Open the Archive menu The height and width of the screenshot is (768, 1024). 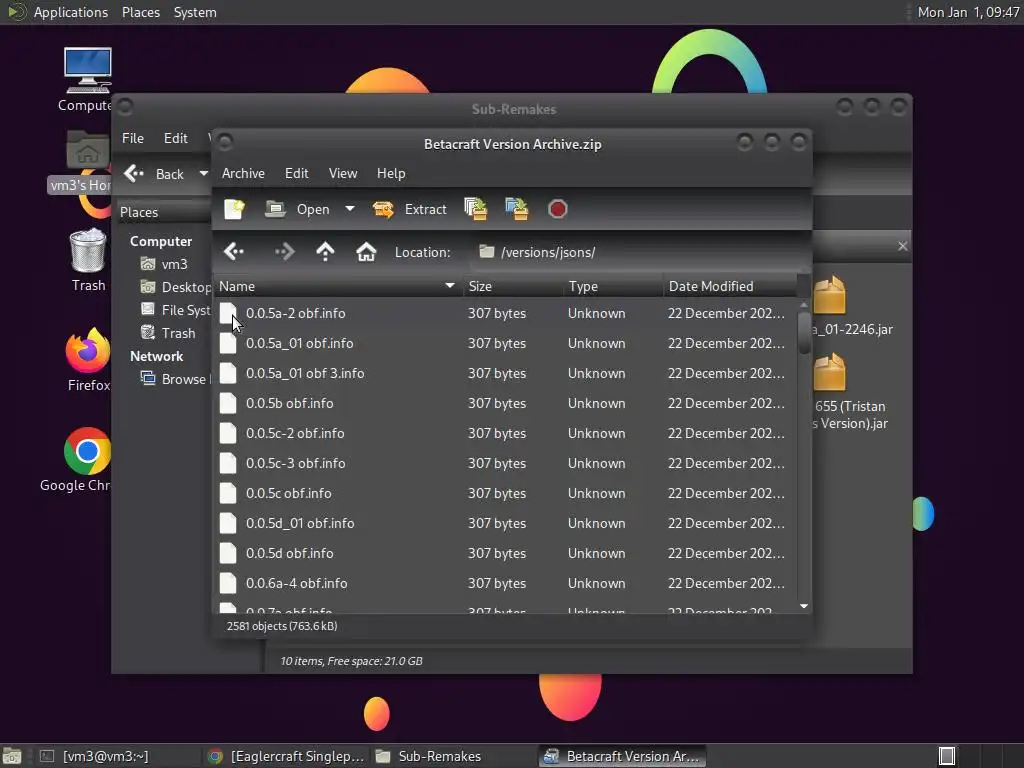(243, 173)
